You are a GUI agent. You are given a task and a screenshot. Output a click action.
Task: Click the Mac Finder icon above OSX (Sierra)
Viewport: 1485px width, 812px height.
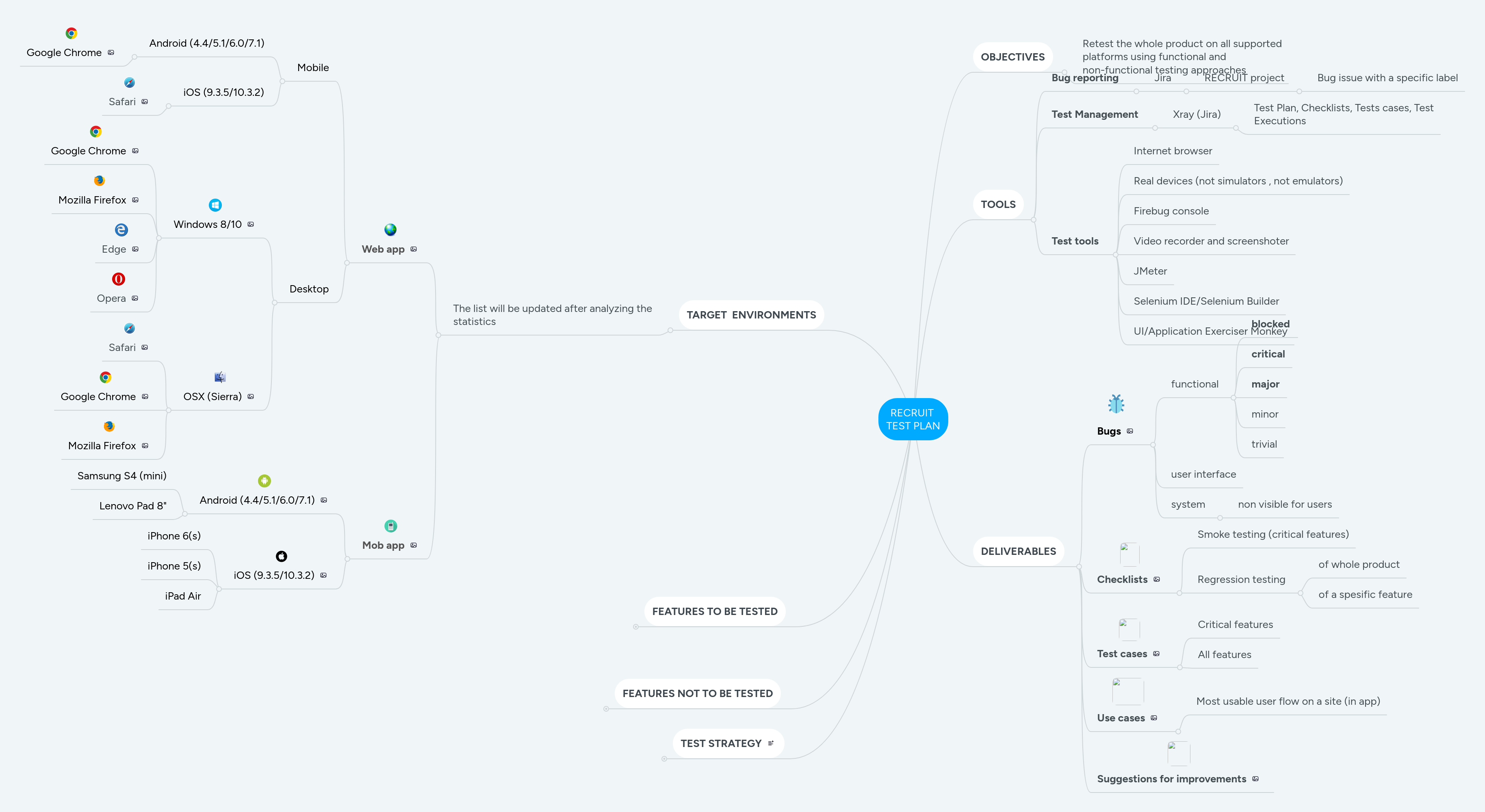click(220, 377)
